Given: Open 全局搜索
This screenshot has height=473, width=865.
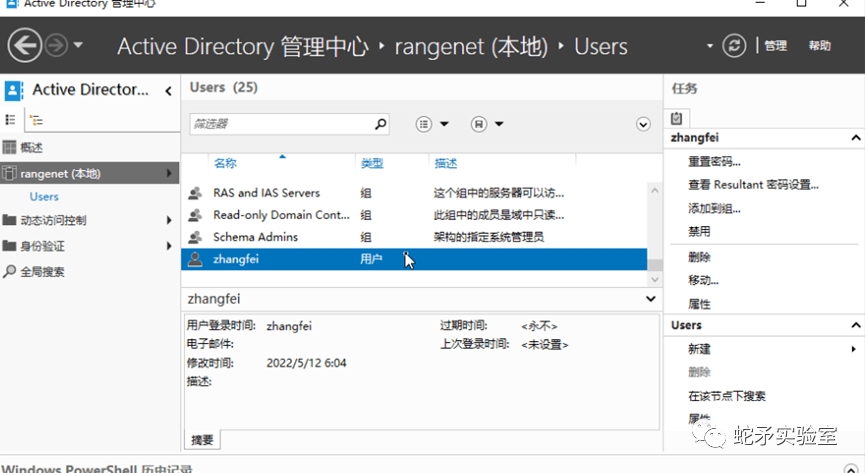Looking at the screenshot, I should 42,272.
